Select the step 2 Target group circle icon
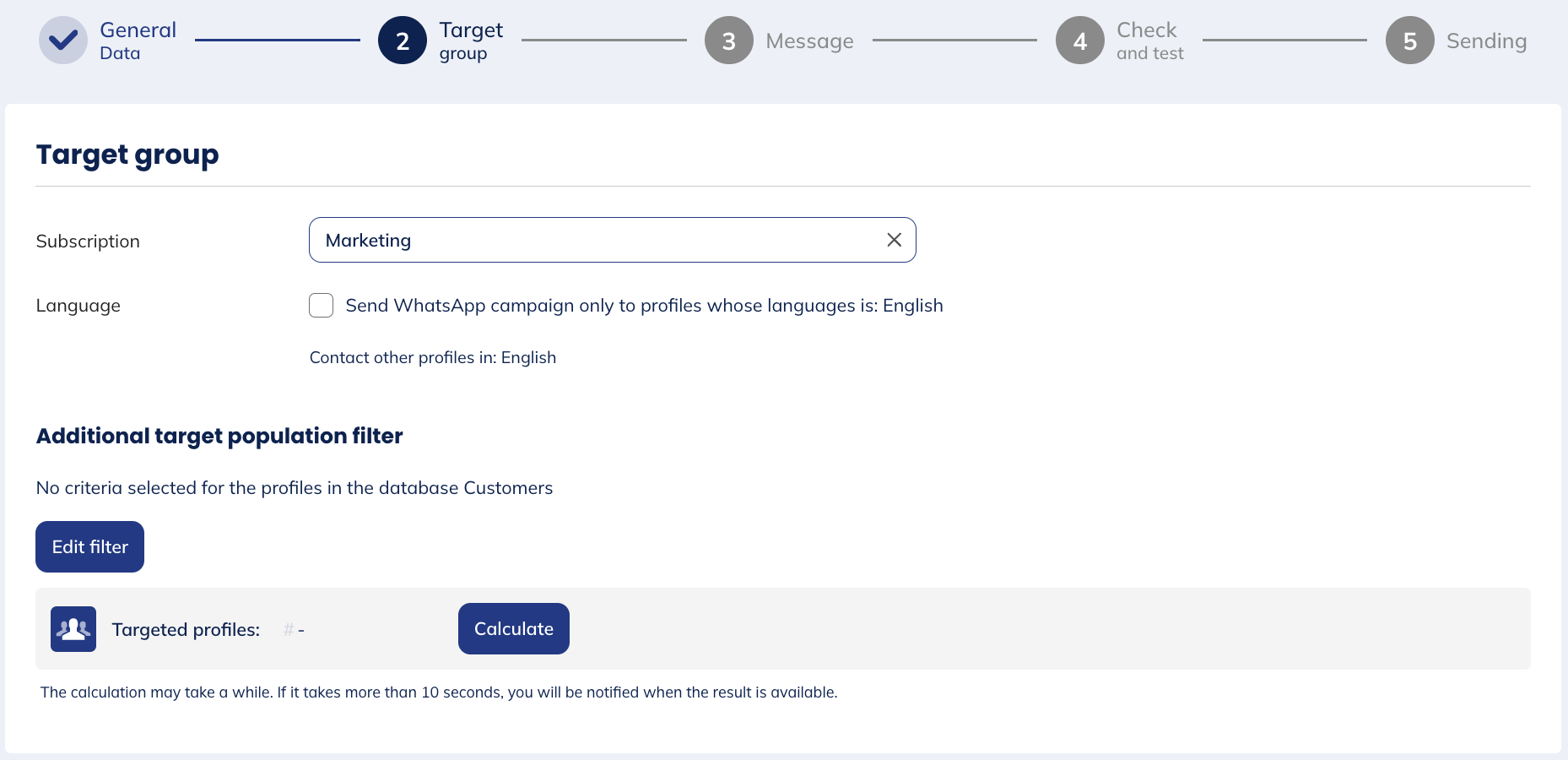Viewport: 1568px width, 760px height. (x=403, y=40)
